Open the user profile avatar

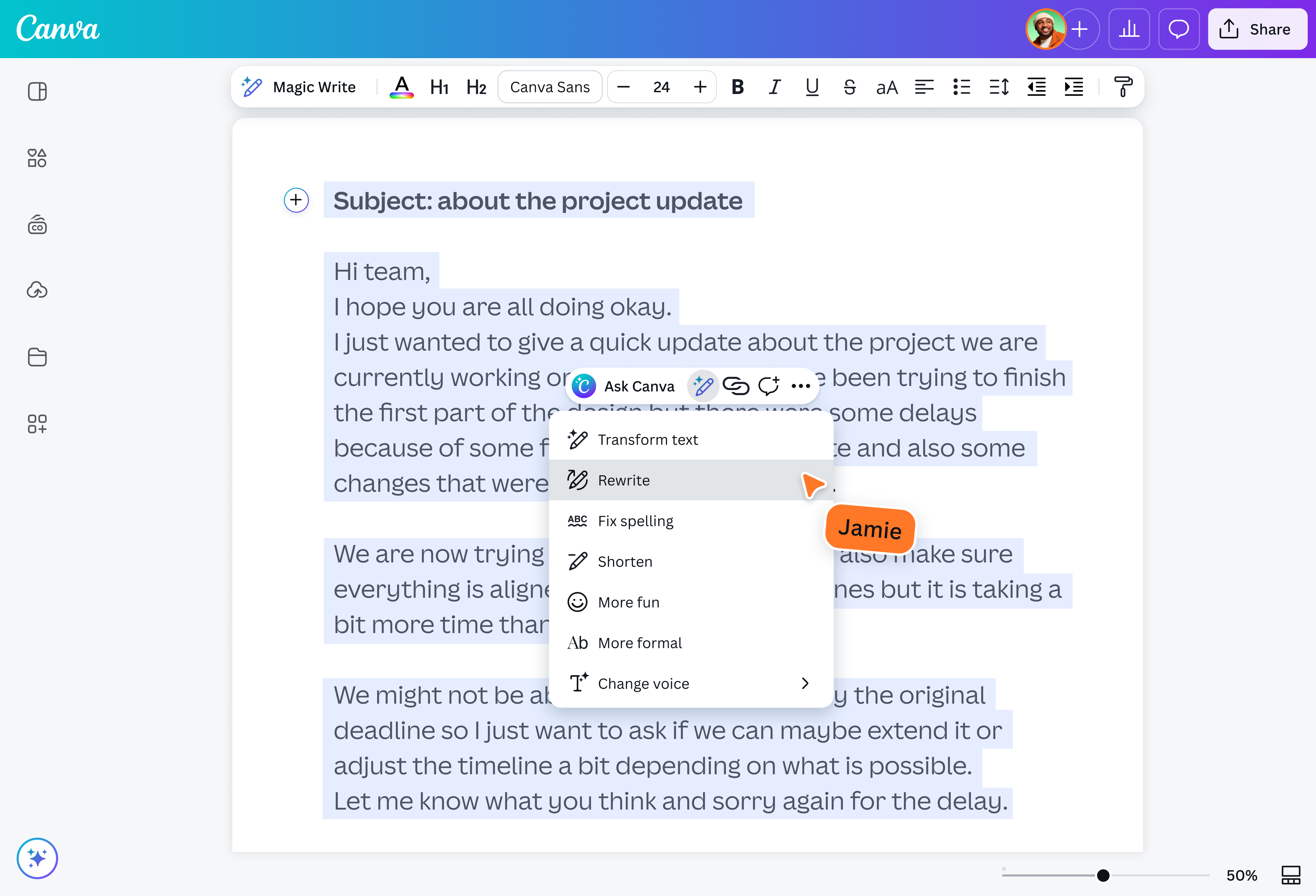click(1046, 29)
